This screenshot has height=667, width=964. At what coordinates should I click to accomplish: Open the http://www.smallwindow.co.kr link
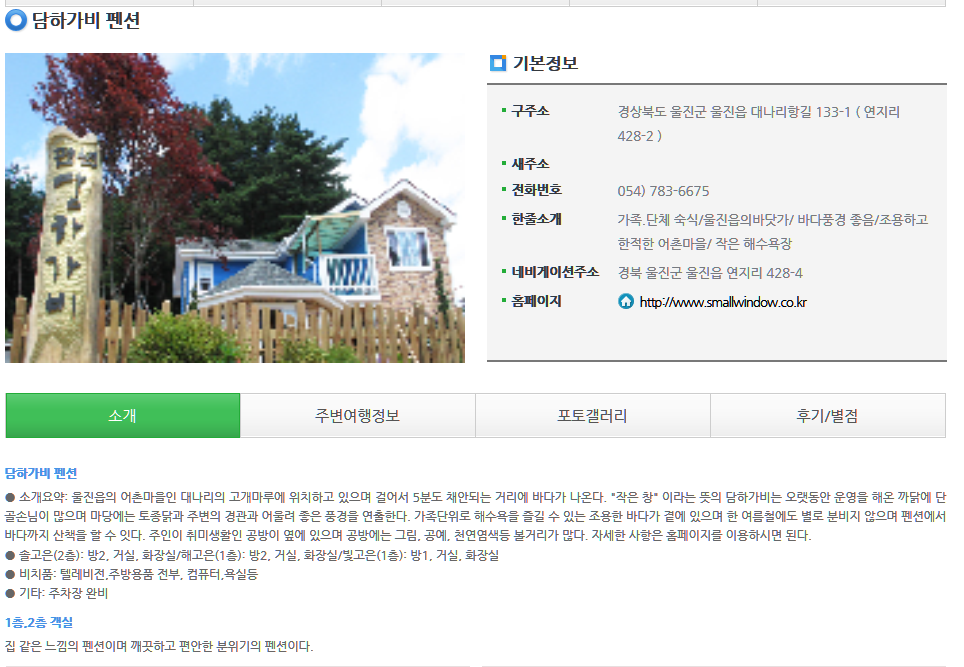[x=723, y=302]
